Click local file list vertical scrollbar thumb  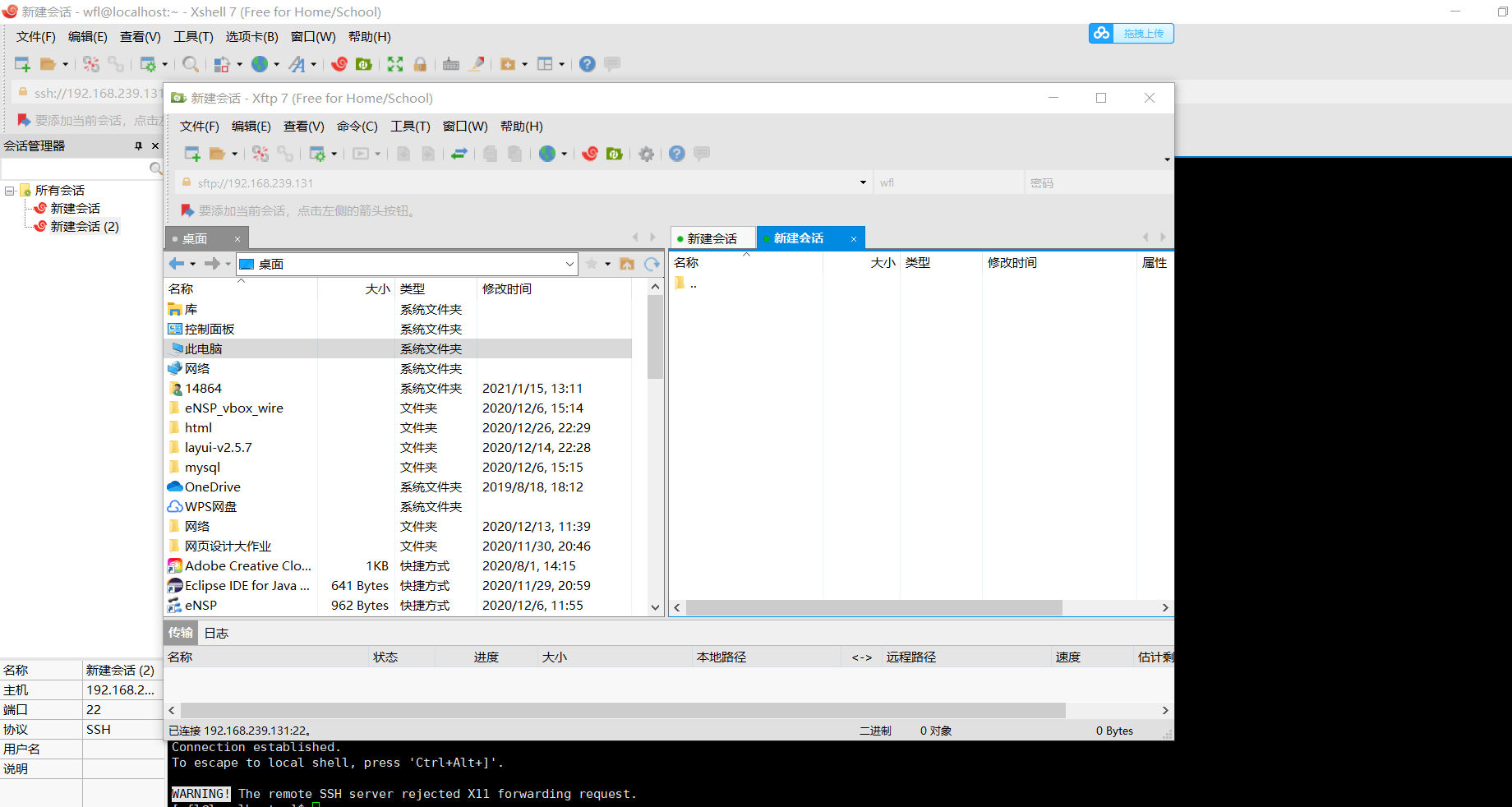(655, 337)
